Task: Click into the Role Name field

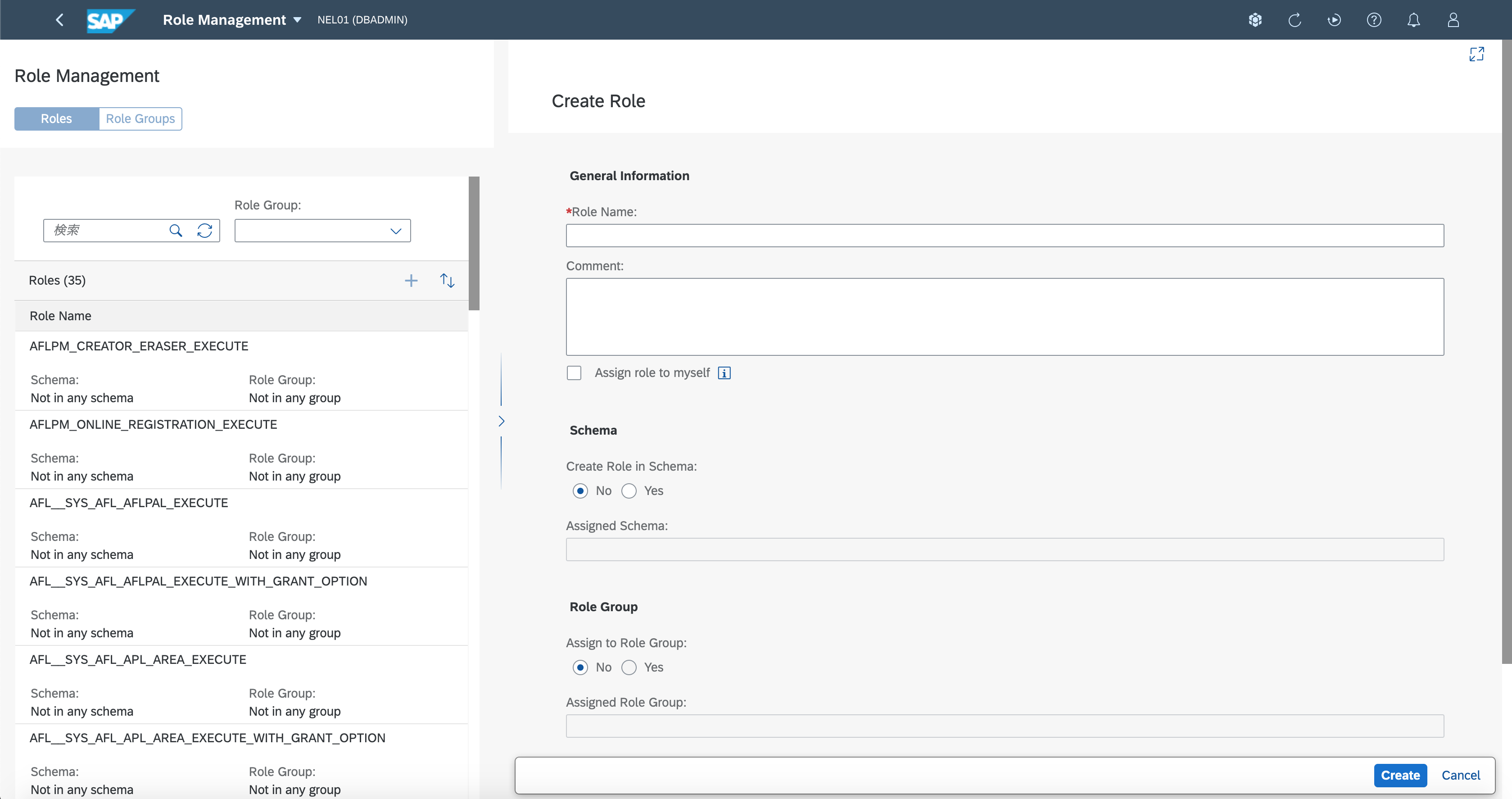Action: pyautogui.click(x=1004, y=236)
